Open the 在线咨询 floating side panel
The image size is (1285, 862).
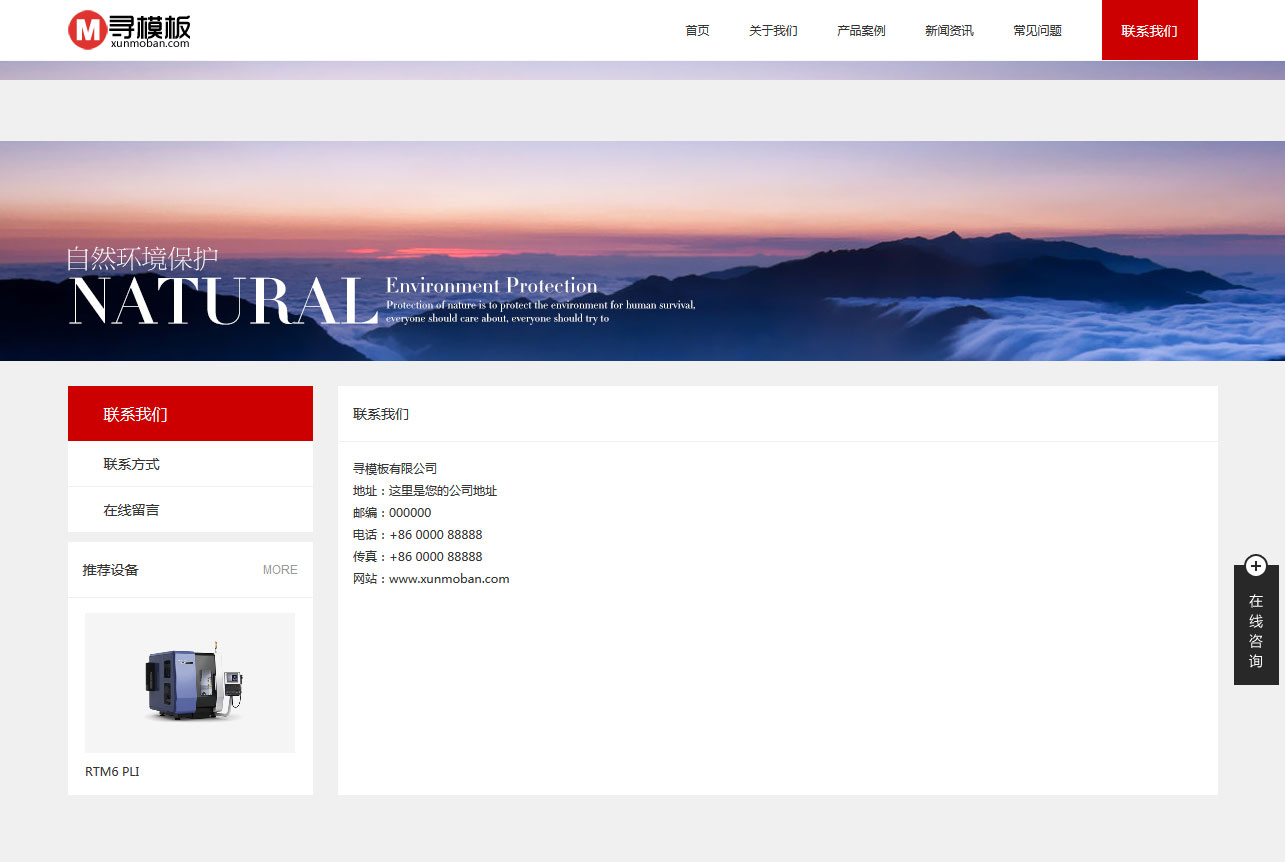[1256, 630]
